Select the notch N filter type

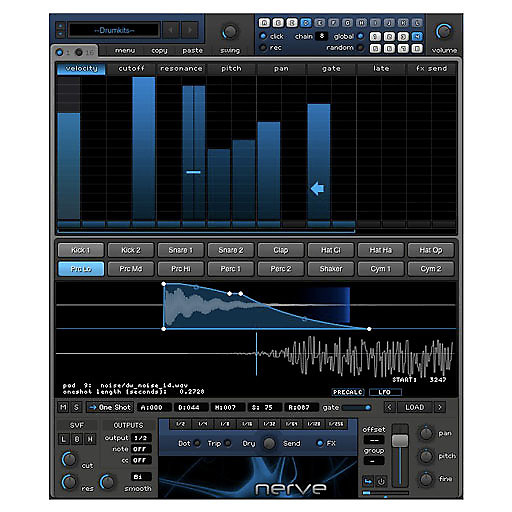pyautogui.click(x=90, y=439)
